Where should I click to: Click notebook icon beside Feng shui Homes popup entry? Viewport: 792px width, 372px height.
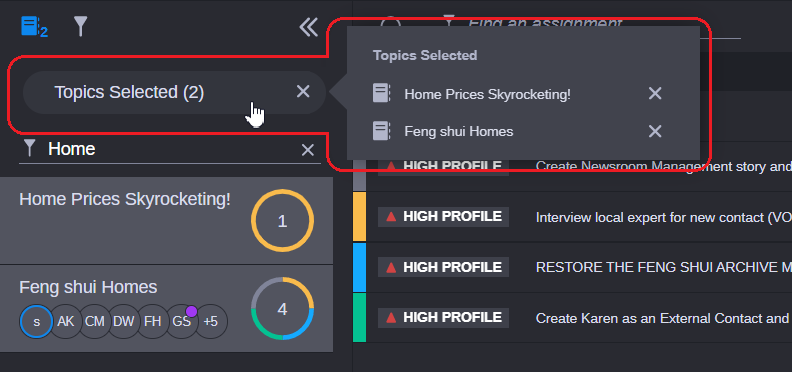pos(381,131)
